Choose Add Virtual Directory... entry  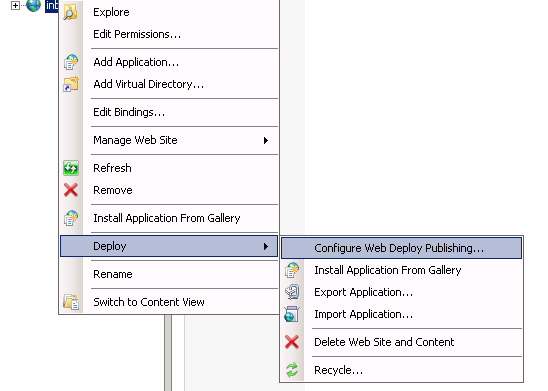click(169, 84)
